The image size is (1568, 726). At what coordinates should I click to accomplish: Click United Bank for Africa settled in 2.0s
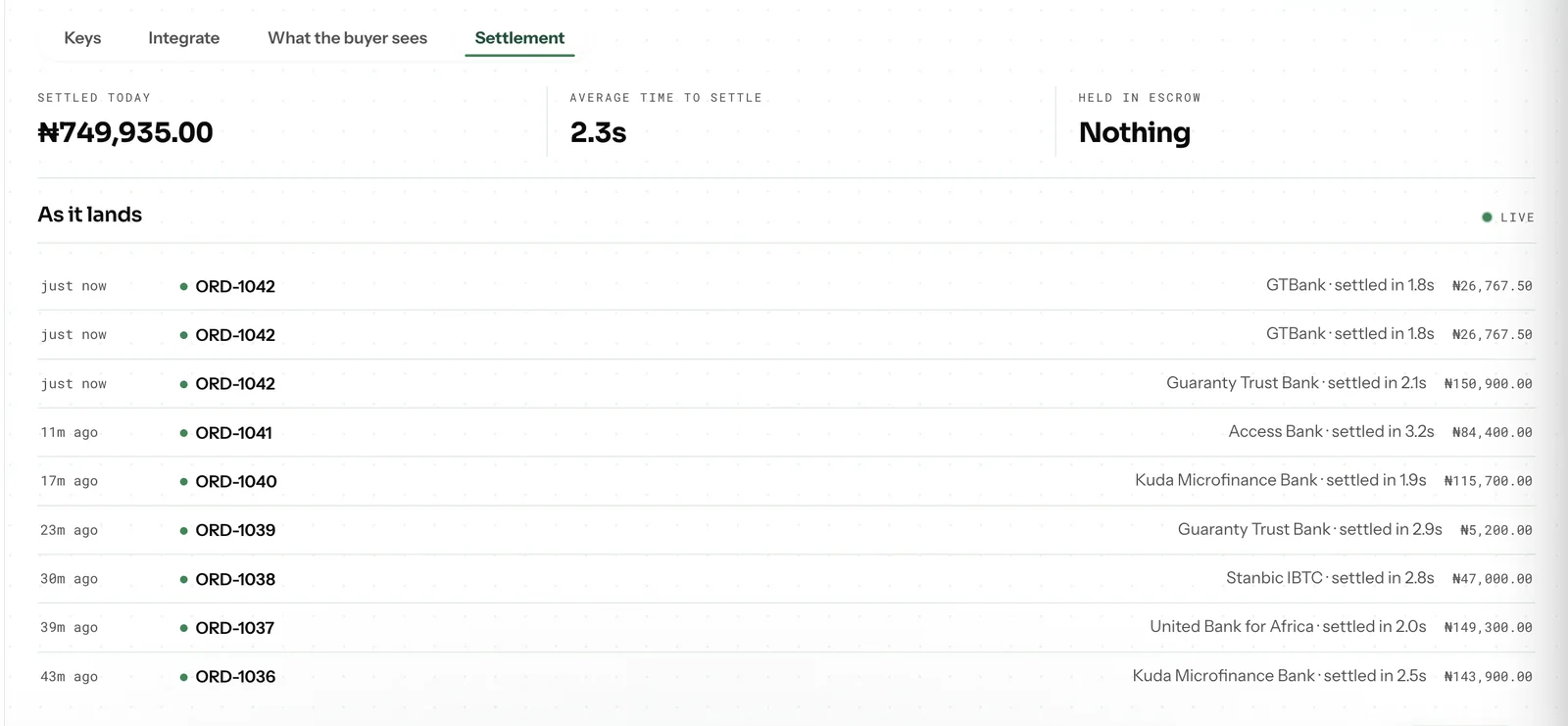[x=1288, y=626]
